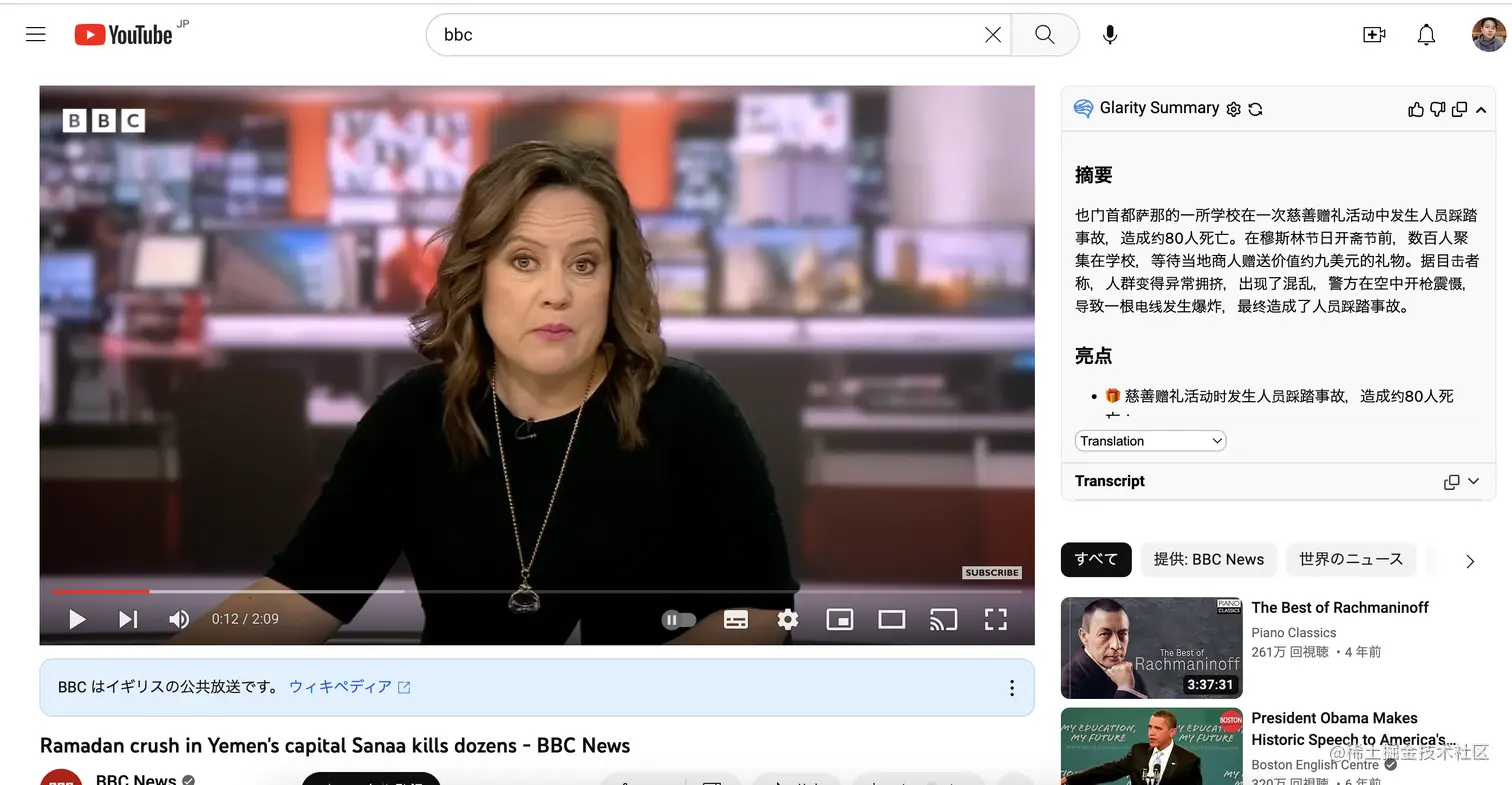Image resolution: width=1512 pixels, height=785 pixels.
Task: Click the 0:12 / 2:09 time display
Action: tap(245, 619)
